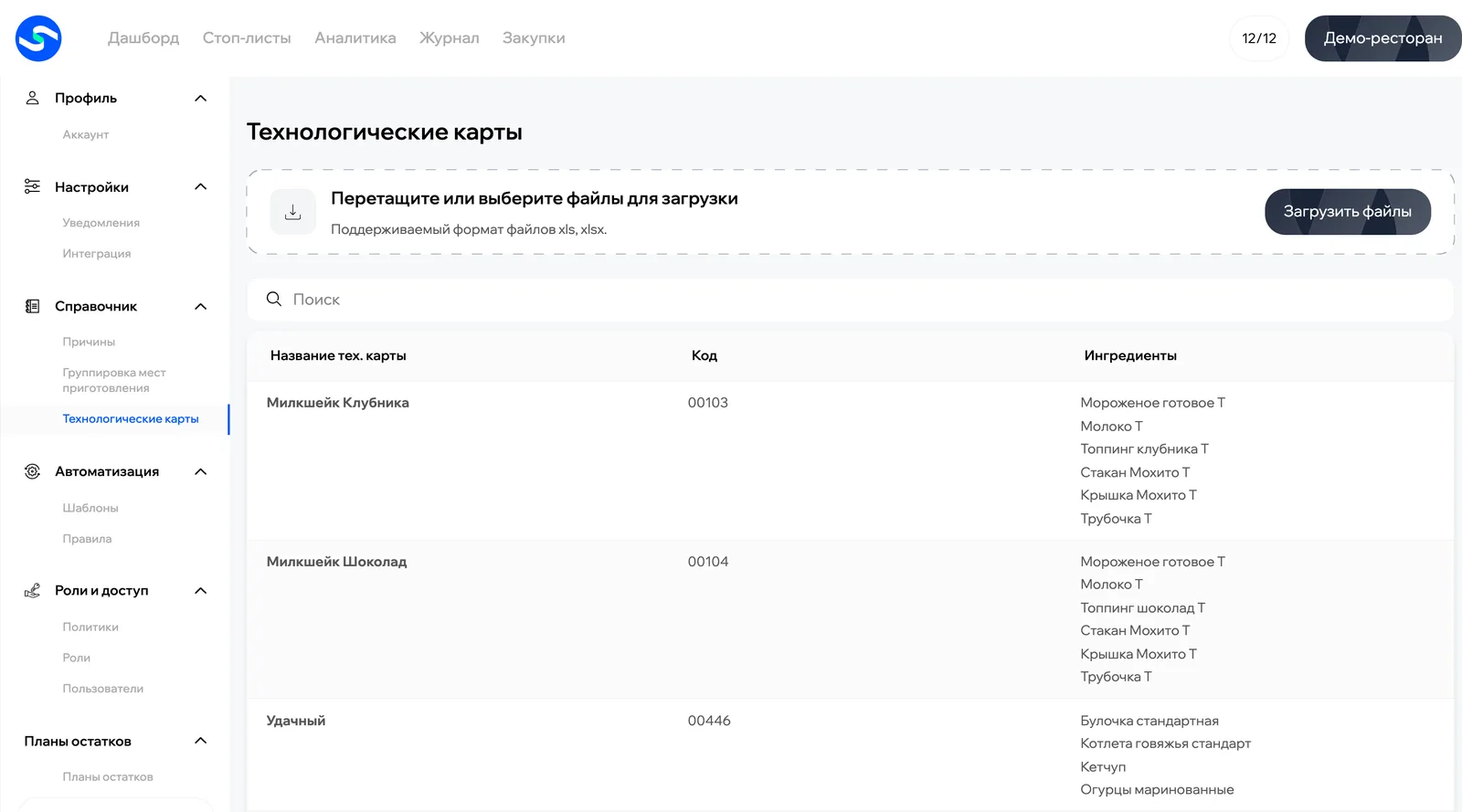Collapse the Настройки section chevron
The height and width of the screenshot is (812, 1462).
point(201,186)
